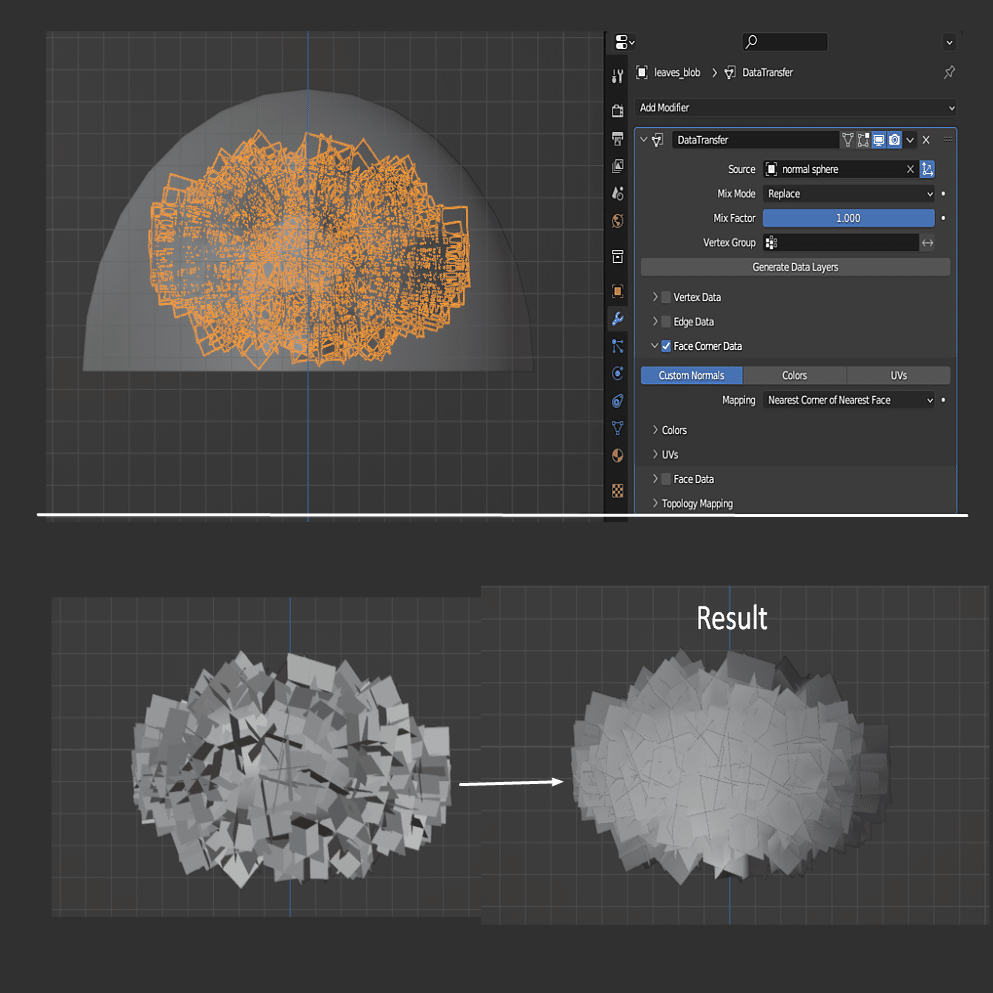
Task: Expand the Face Data section
Action: pyautogui.click(x=655, y=479)
